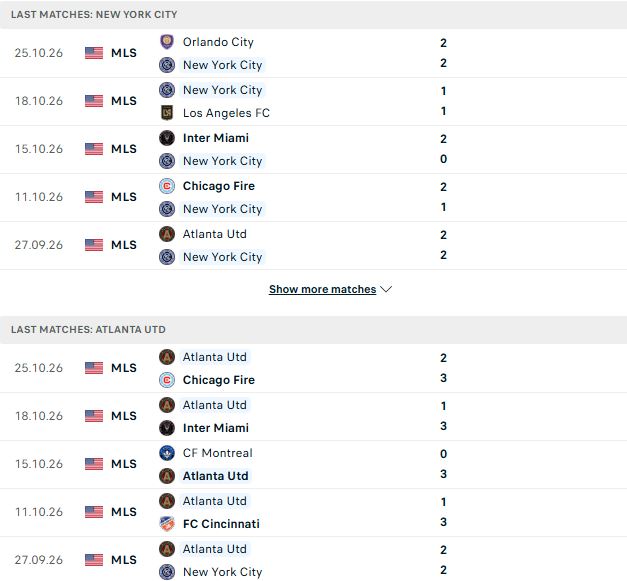Click the Last Matches: New York City header
Viewport: 627px width, 581px height.
pos(94,14)
